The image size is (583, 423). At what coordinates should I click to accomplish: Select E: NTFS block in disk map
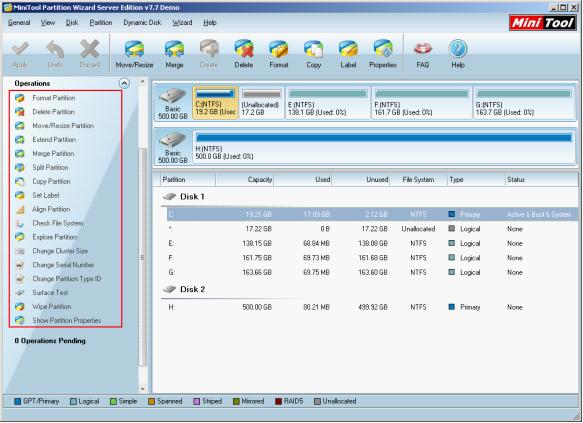pyautogui.click(x=328, y=103)
